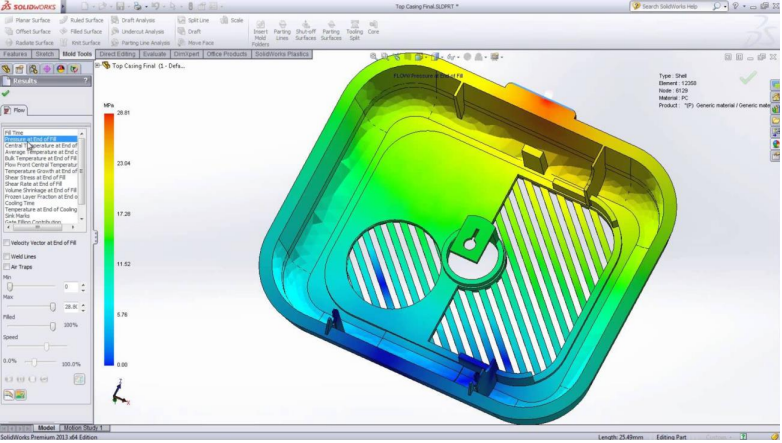Choose the Move Face tool
Viewport: 782px width, 443px height.
pos(196,43)
